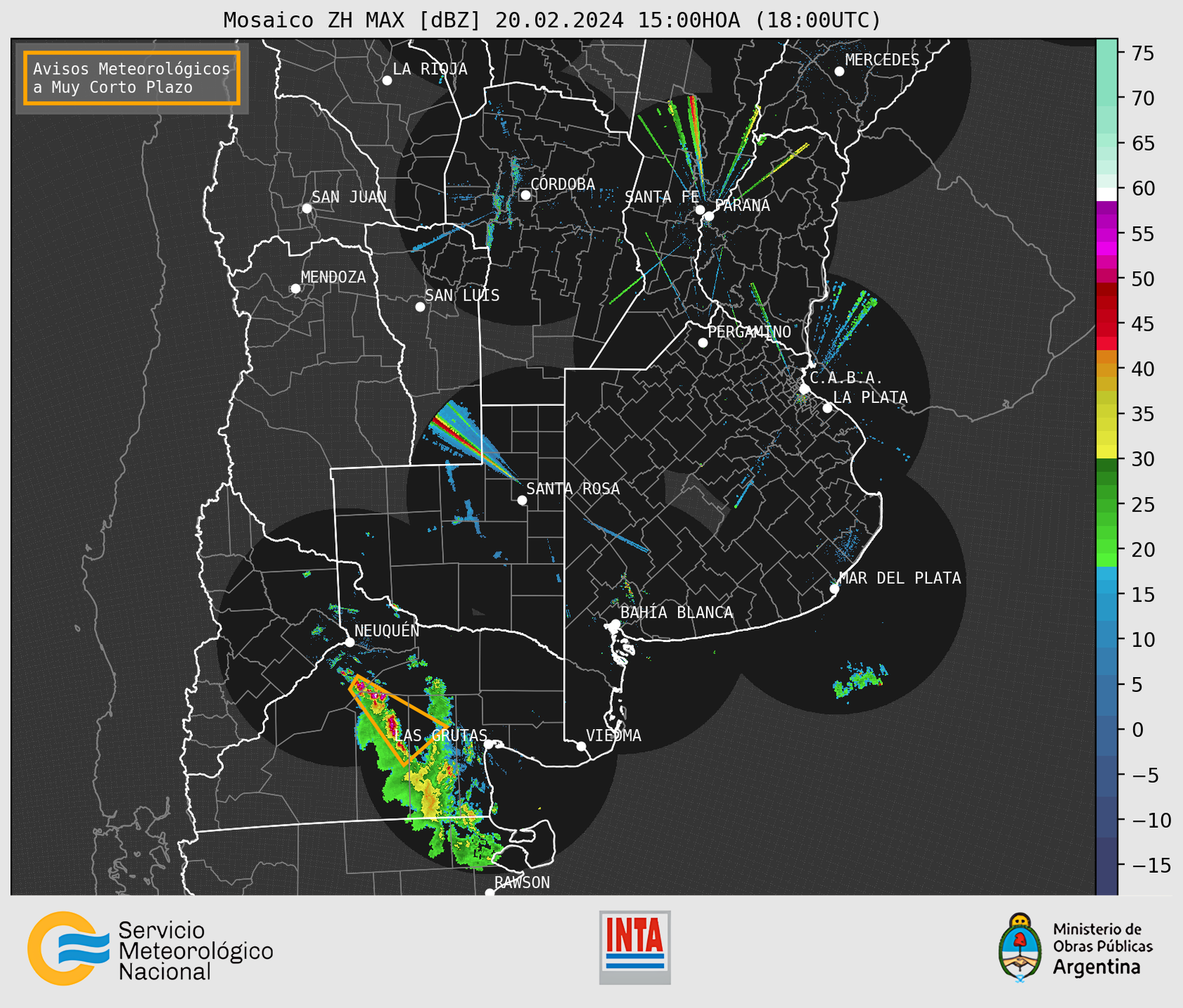The width and height of the screenshot is (1183, 1008).
Task: Click the 10 dBZ blue level label
Action: click(x=1142, y=639)
